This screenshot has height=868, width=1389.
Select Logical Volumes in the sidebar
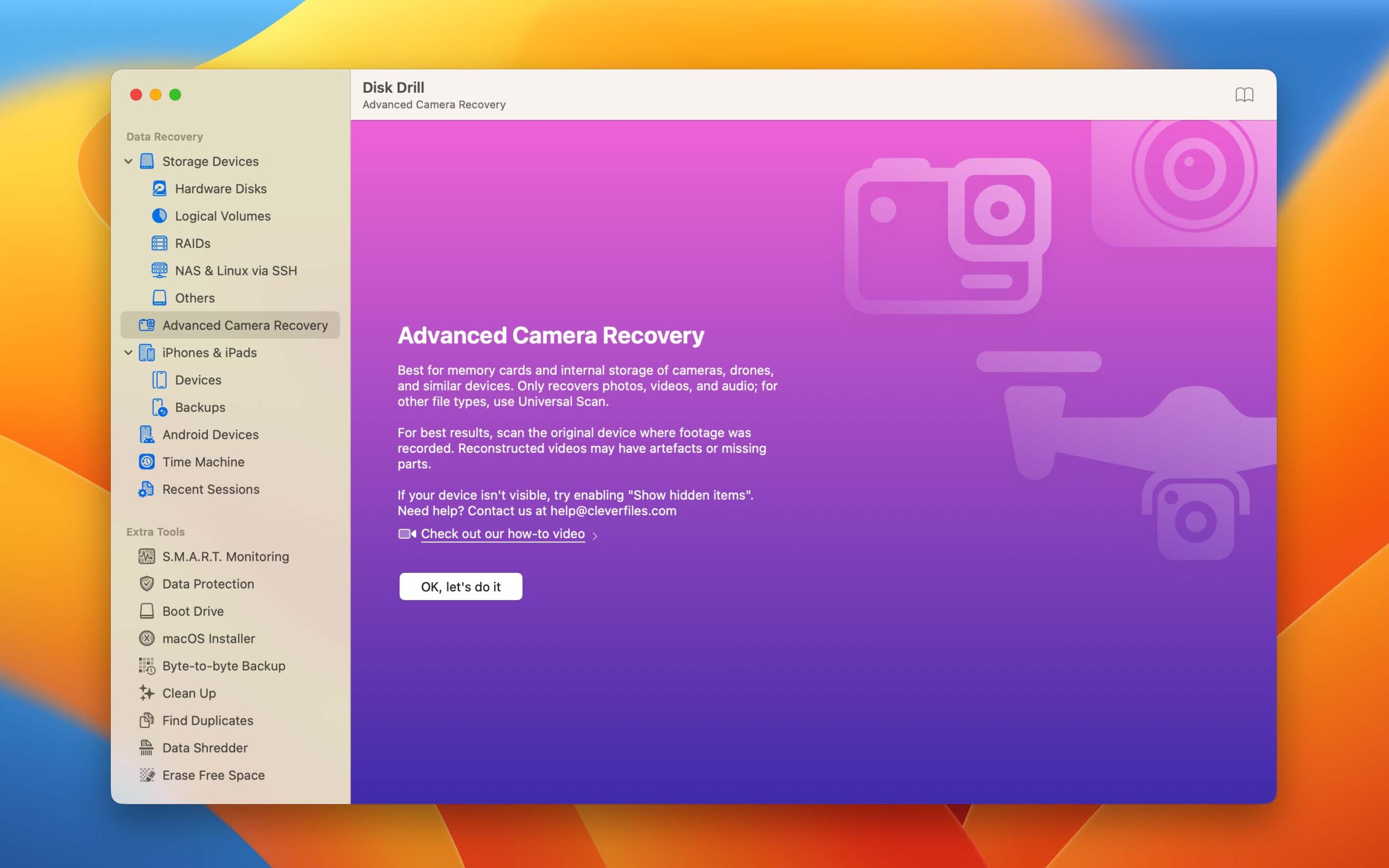tap(230, 216)
